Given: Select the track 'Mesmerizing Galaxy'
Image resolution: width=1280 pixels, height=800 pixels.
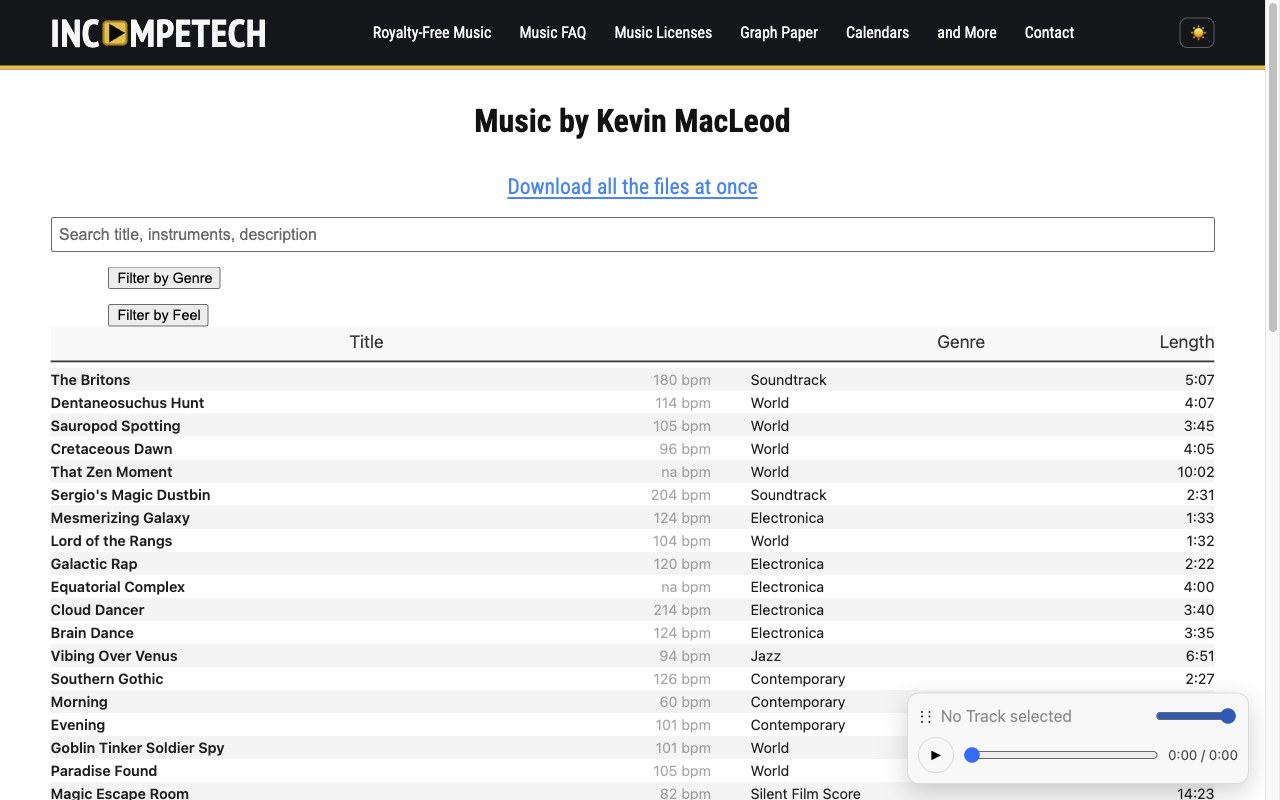Looking at the screenshot, I should pyautogui.click(x=120, y=518).
